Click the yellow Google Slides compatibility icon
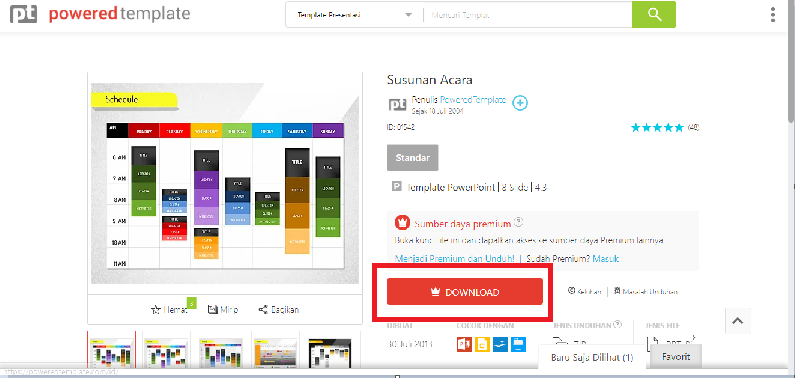Image resolution: width=795 pixels, height=378 pixels. click(x=483, y=345)
